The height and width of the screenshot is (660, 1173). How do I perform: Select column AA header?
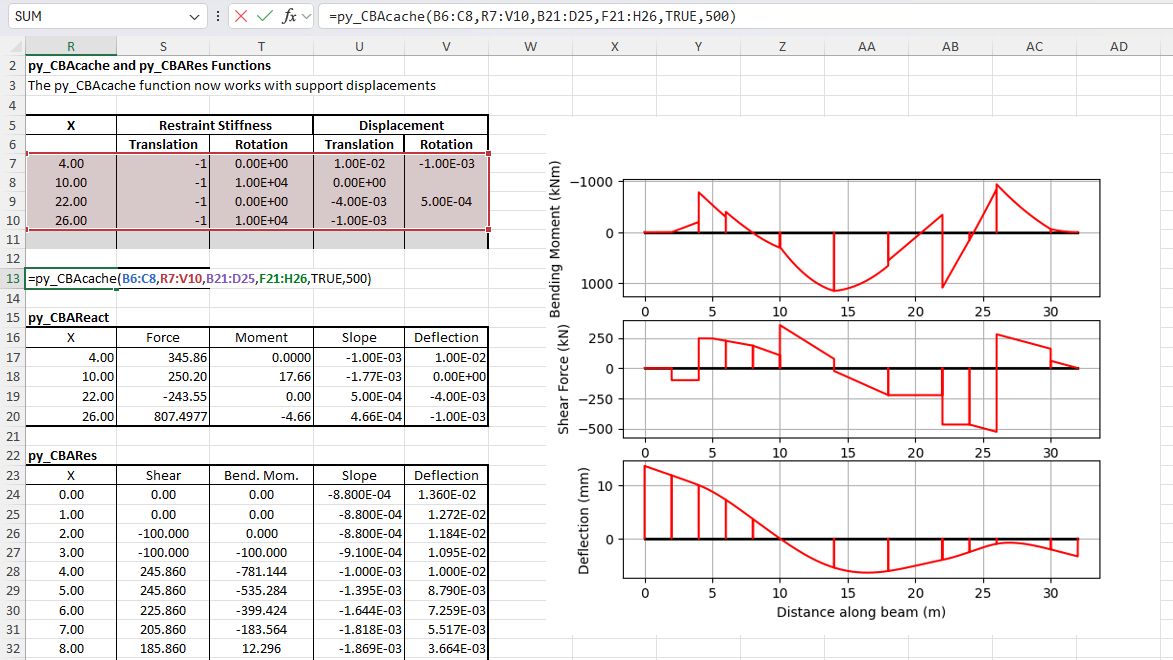point(866,47)
